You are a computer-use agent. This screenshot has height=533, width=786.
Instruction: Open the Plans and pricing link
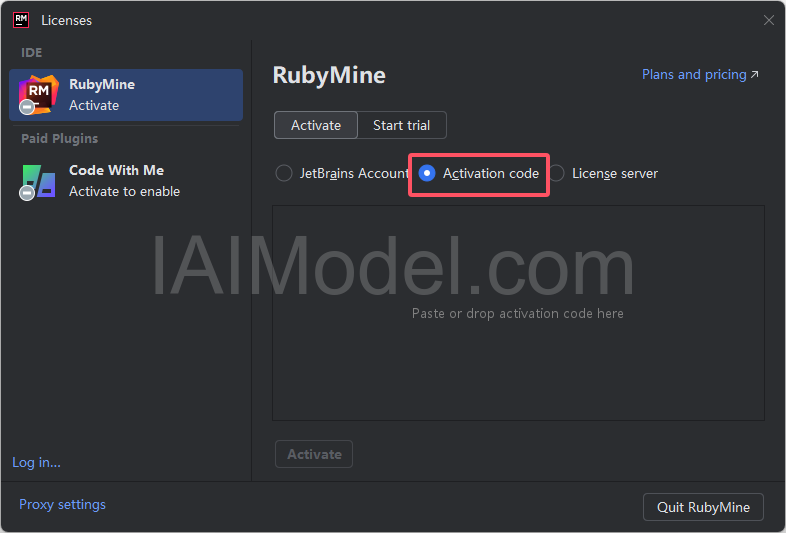pyautogui.click(x=700, y=75)
